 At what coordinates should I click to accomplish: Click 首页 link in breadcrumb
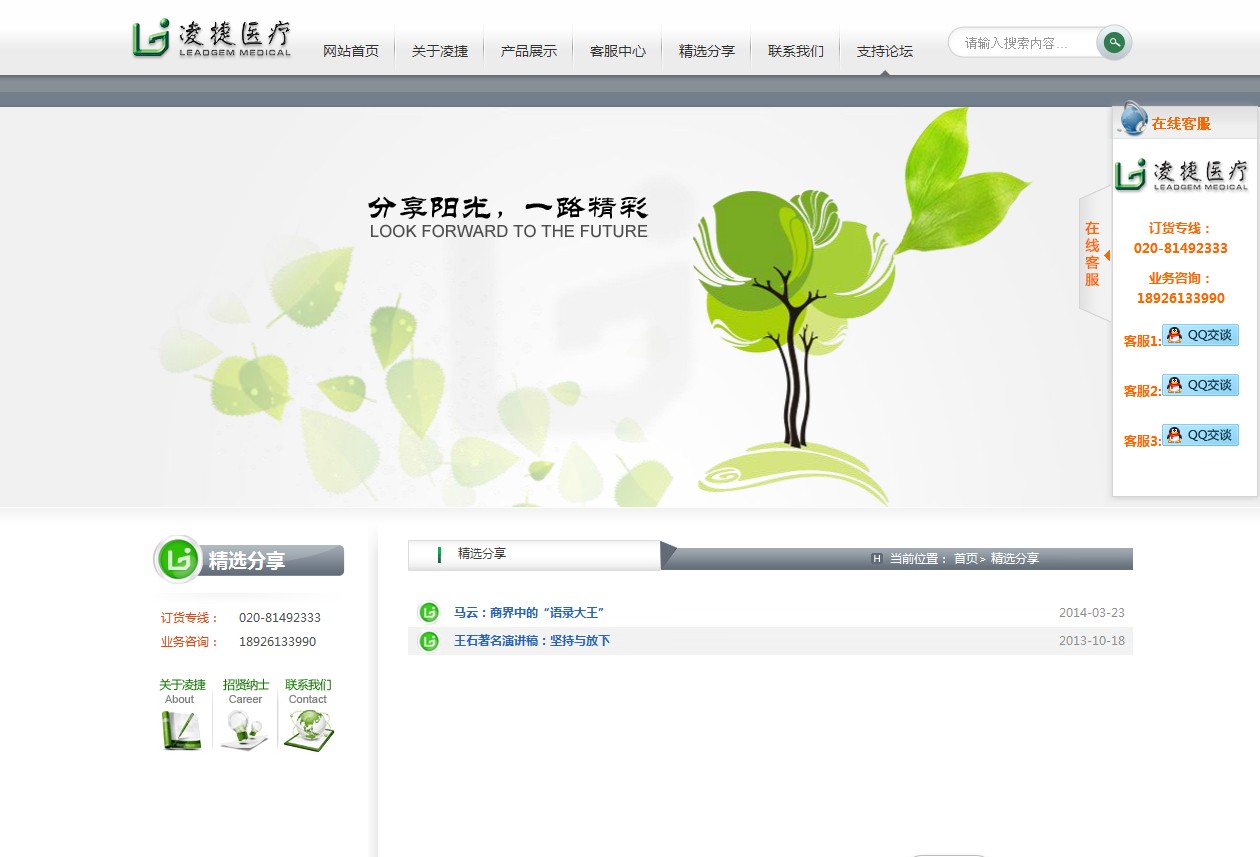pyautogui.click(x=965, y=559)
